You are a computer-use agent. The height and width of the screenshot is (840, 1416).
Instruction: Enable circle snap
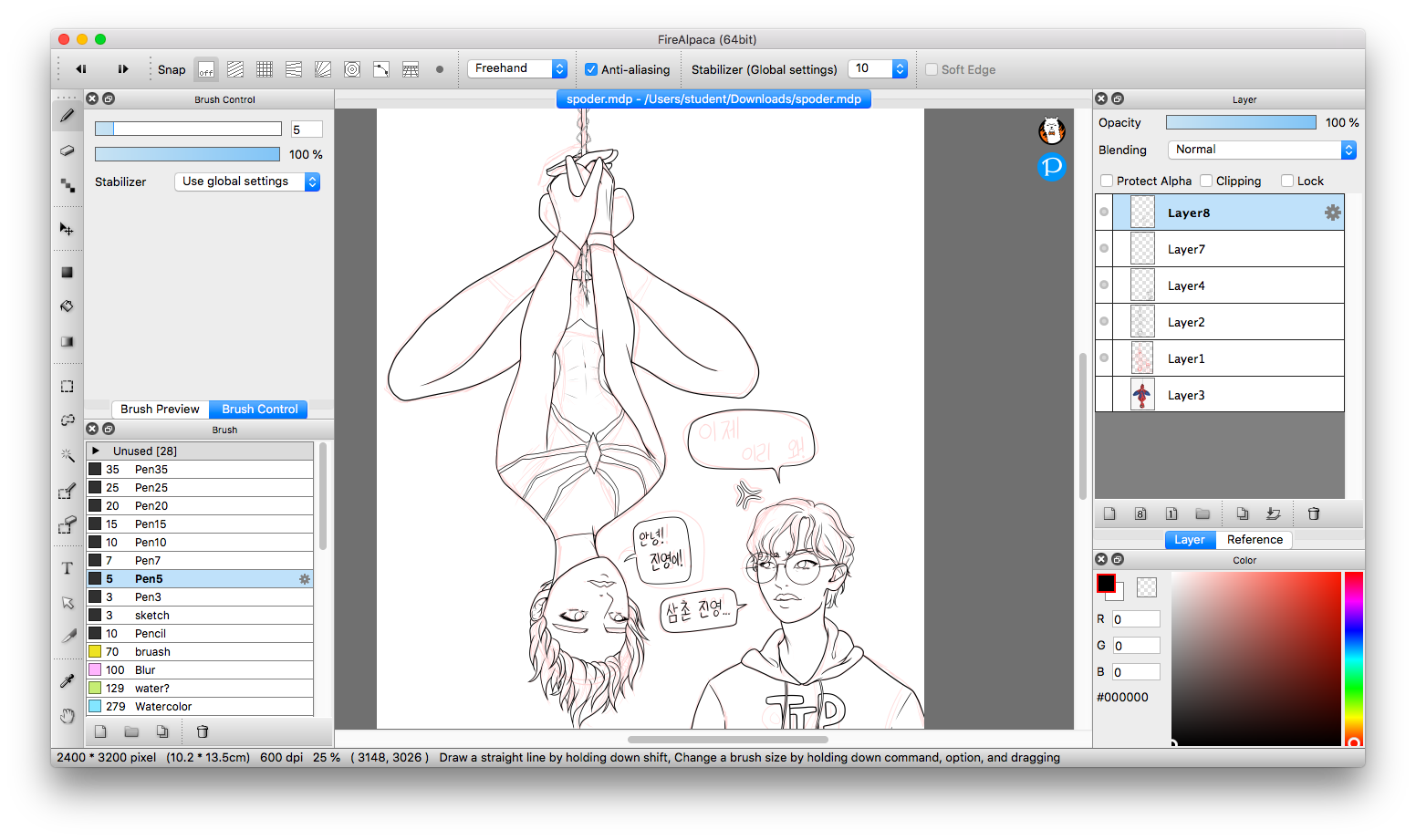[x=352, y=69]
